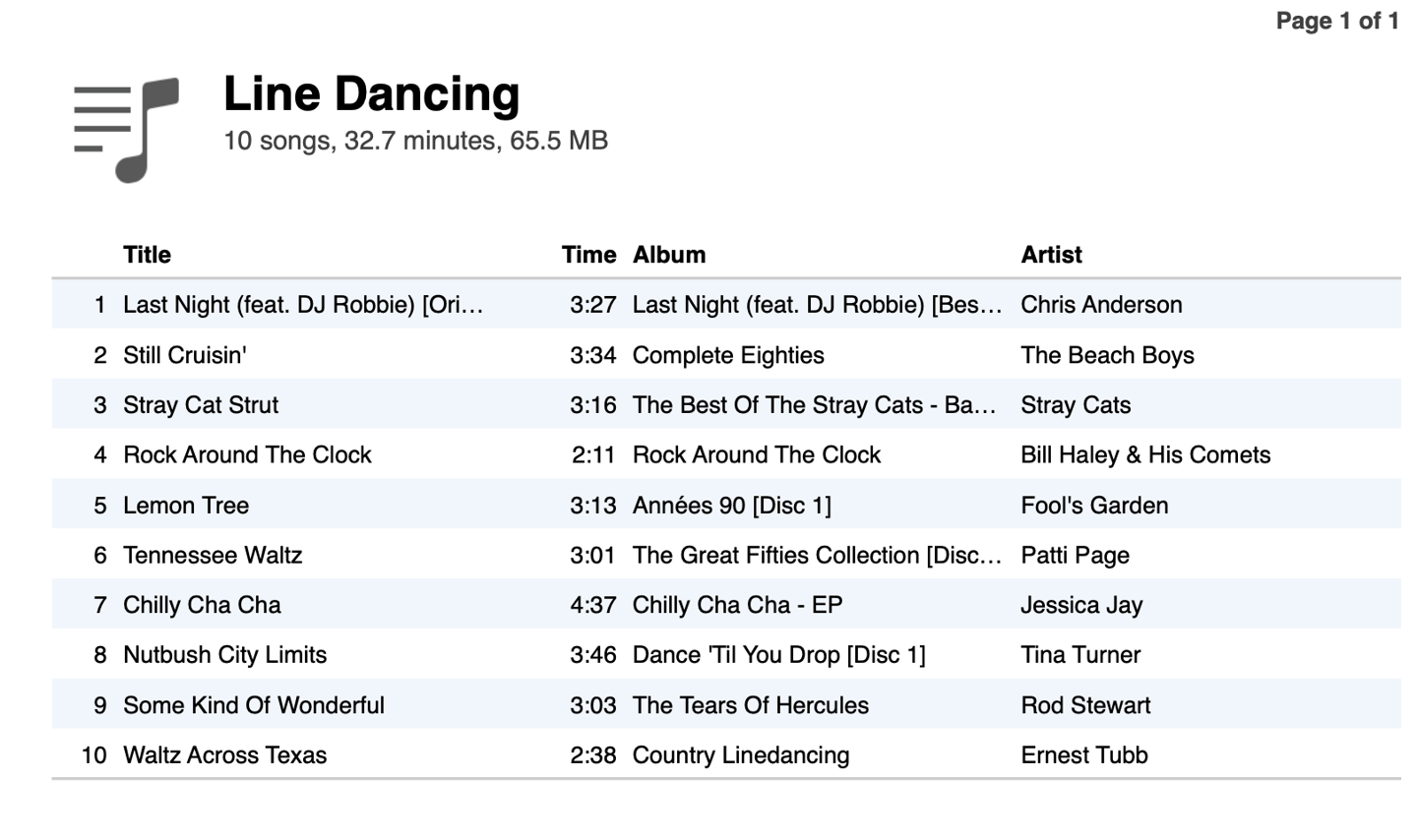This screenshot has width=1417, height=840.
Task: Click artist Jessica Jay
Action: coord(1081,605)
